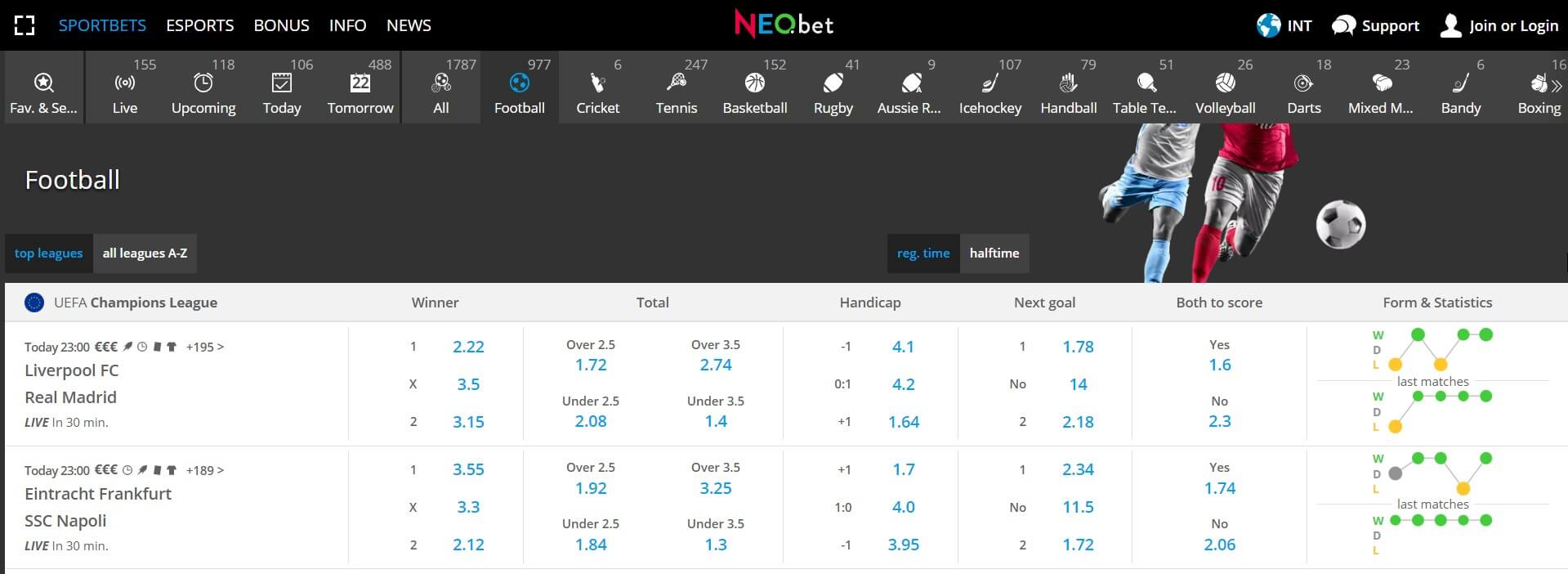Bet Eintracht Frankfurt to win at 3.55
The image size is (1568, 574).
coord(468,469)
